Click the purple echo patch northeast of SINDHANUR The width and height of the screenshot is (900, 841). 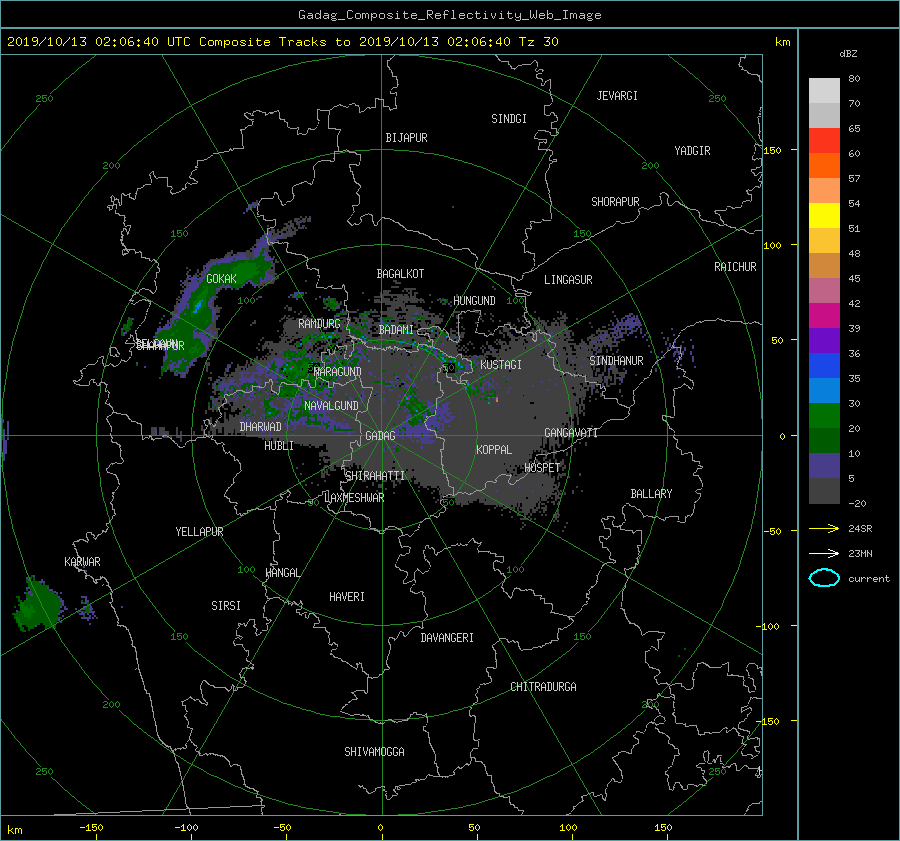click(627, 325)
